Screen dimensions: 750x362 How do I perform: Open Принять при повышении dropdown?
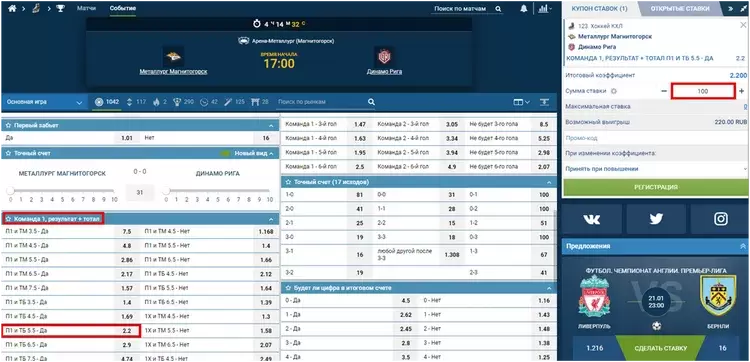point(656,169)
